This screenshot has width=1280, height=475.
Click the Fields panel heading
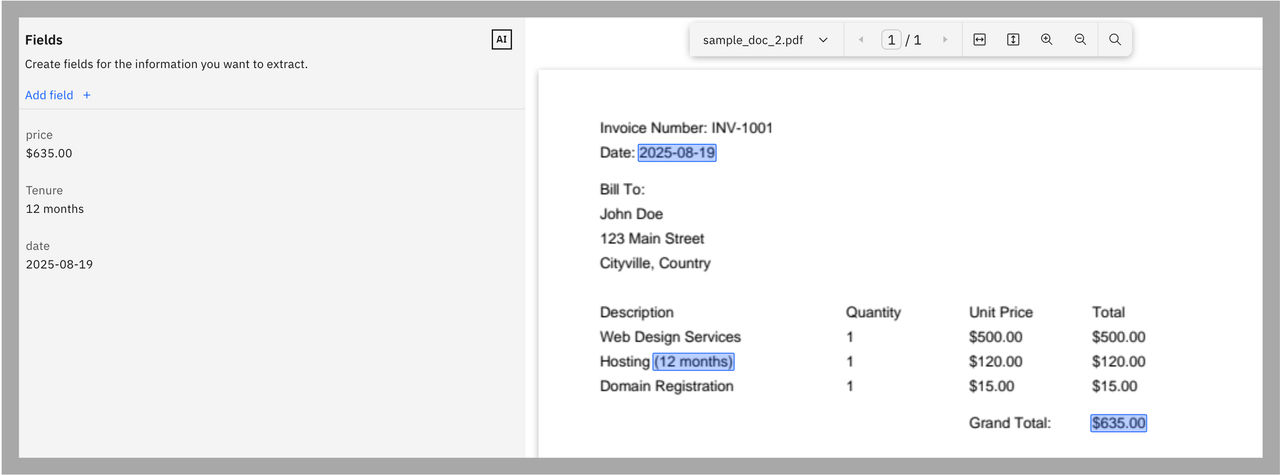[44, 40]
